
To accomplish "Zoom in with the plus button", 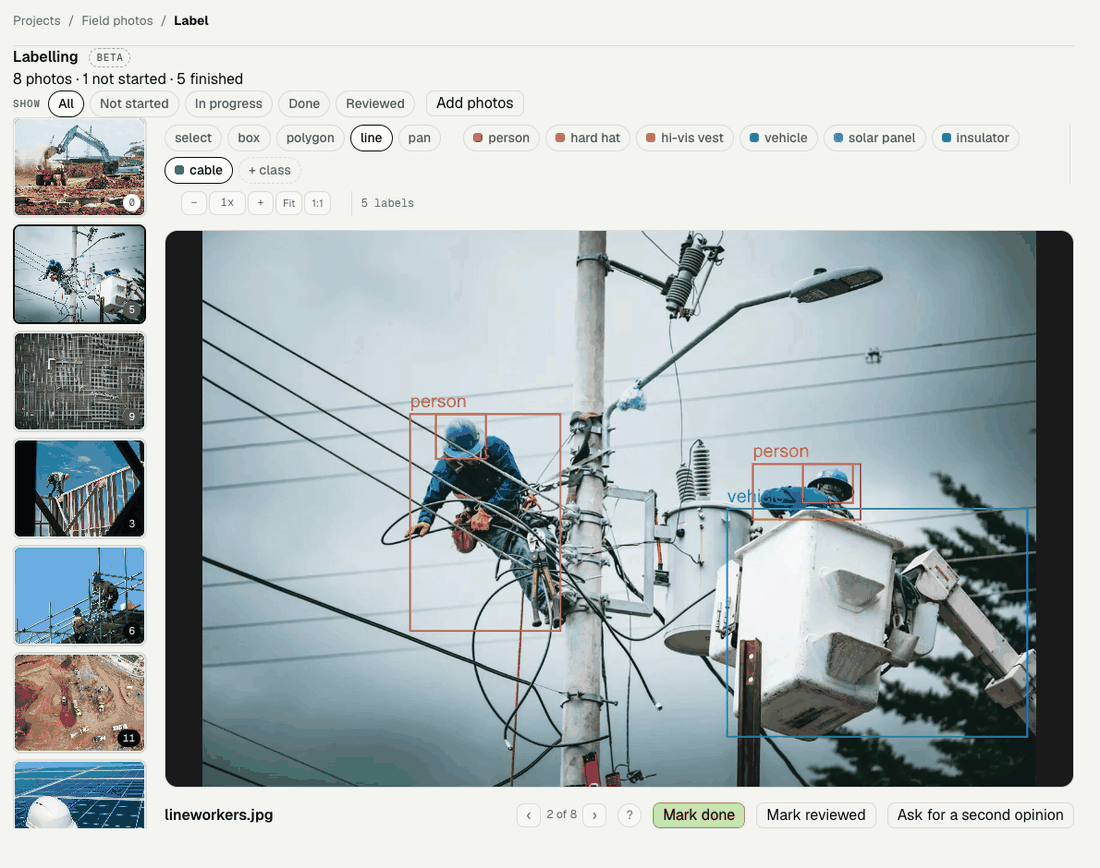I will 260,203.
